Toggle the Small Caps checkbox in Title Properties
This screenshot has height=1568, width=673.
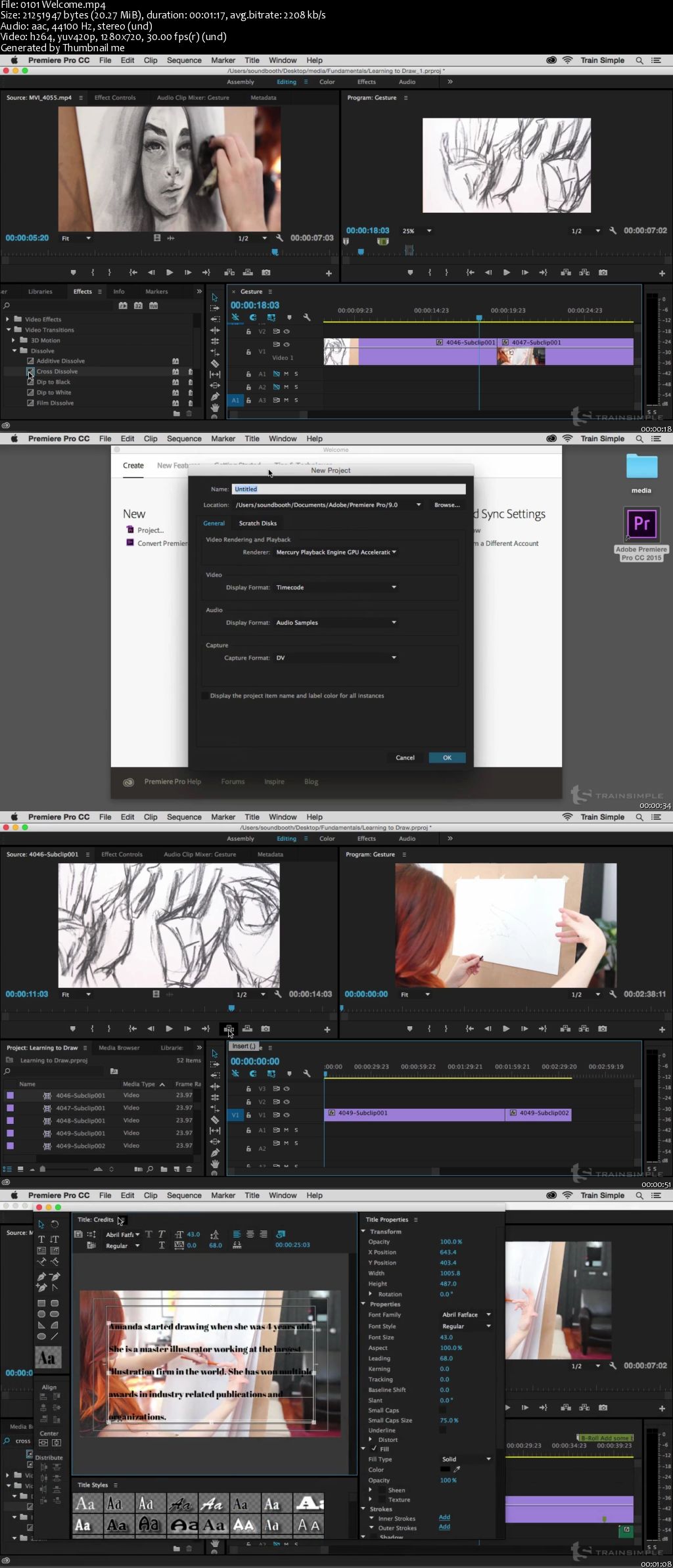pyautogui.click(x=442, y=1410)
